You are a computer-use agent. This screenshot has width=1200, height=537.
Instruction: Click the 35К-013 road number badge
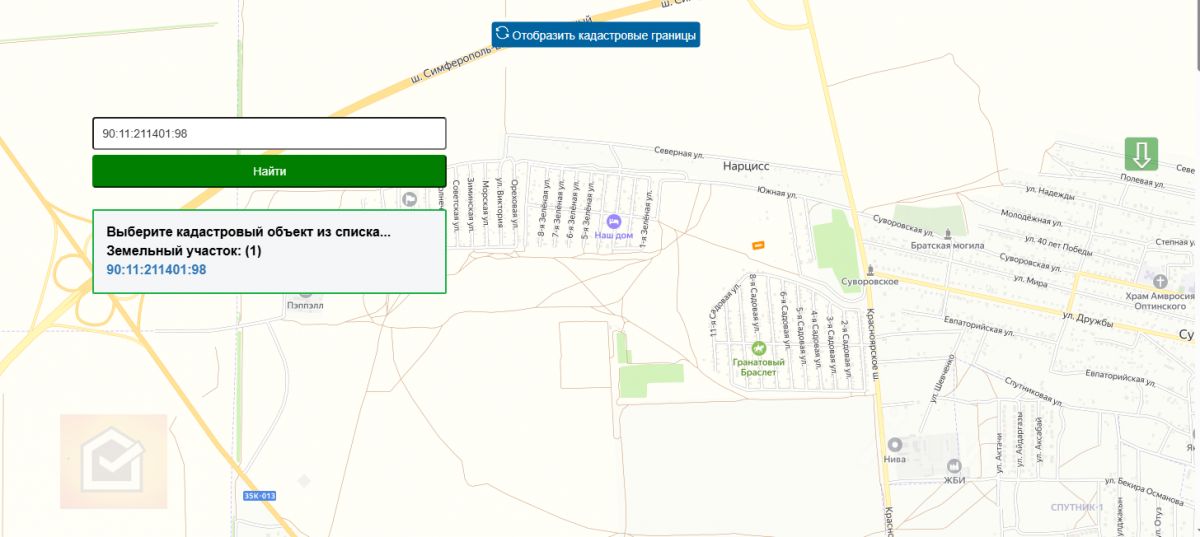pyautogui.click(x=259, y=496)
